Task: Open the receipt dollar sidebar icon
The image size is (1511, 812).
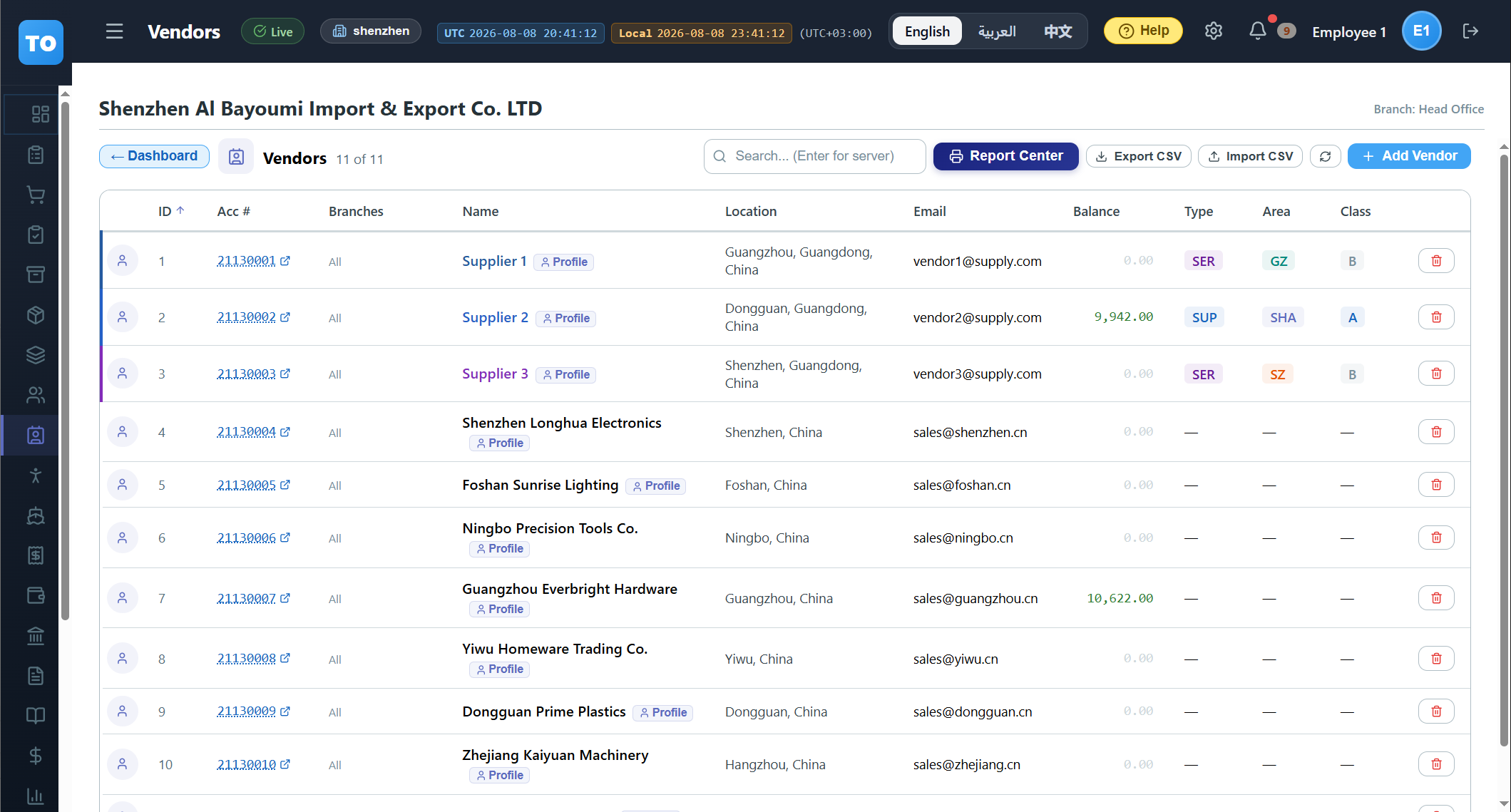Action: coord(36,555)
